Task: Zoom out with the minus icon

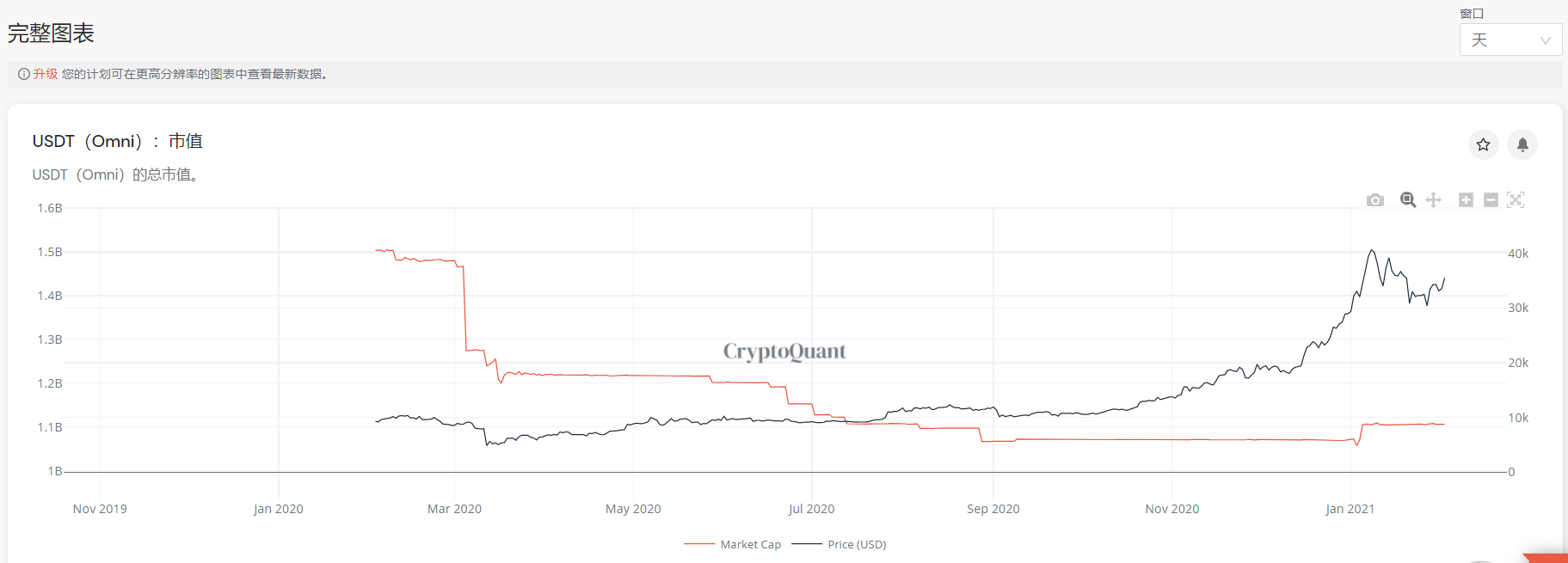Action: [x=1491, y=200]
